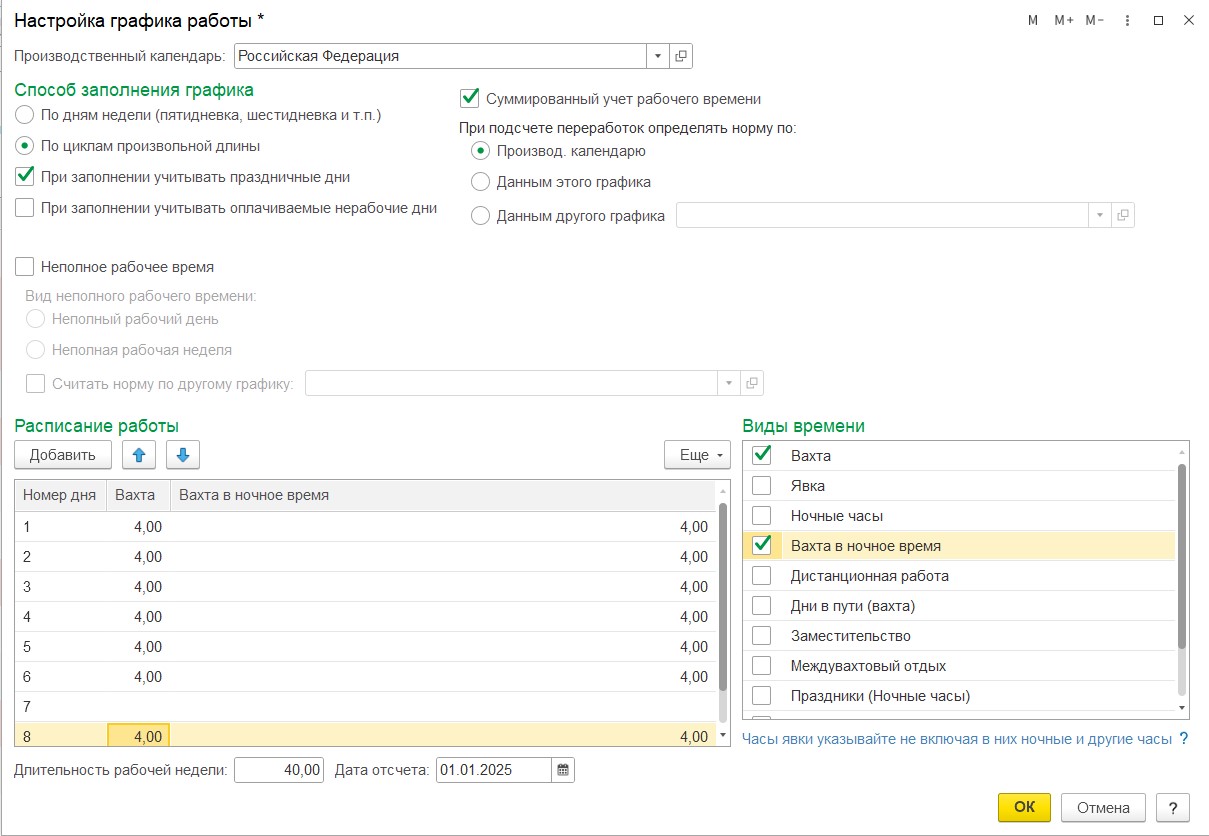1209x836 pixels.
Task: Click the Длительность рабочей недели field
Action: click(x=279, y=770)
